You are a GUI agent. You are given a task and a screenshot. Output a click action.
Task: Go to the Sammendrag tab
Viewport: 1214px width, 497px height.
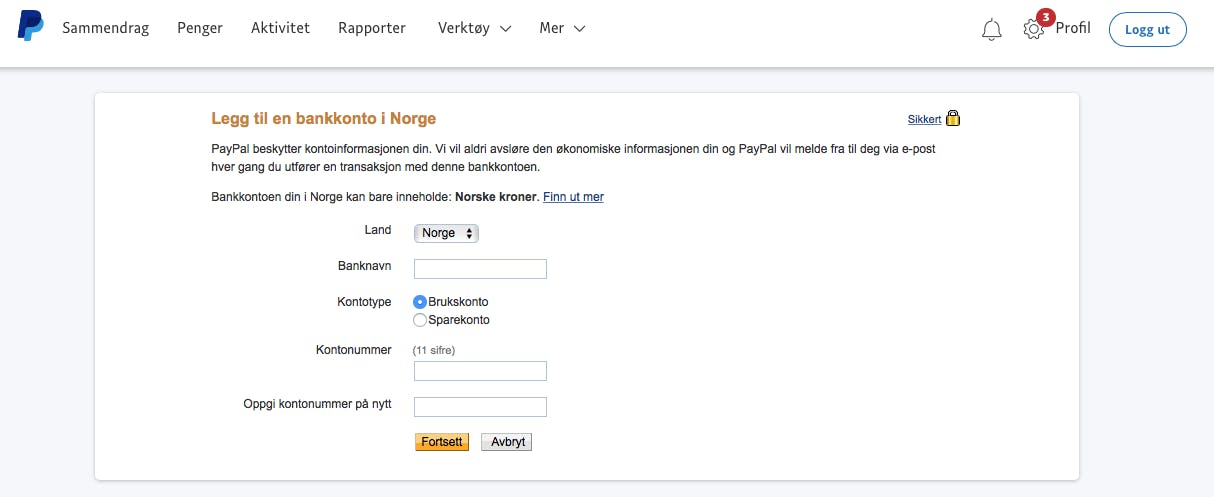tap(105, 28)
